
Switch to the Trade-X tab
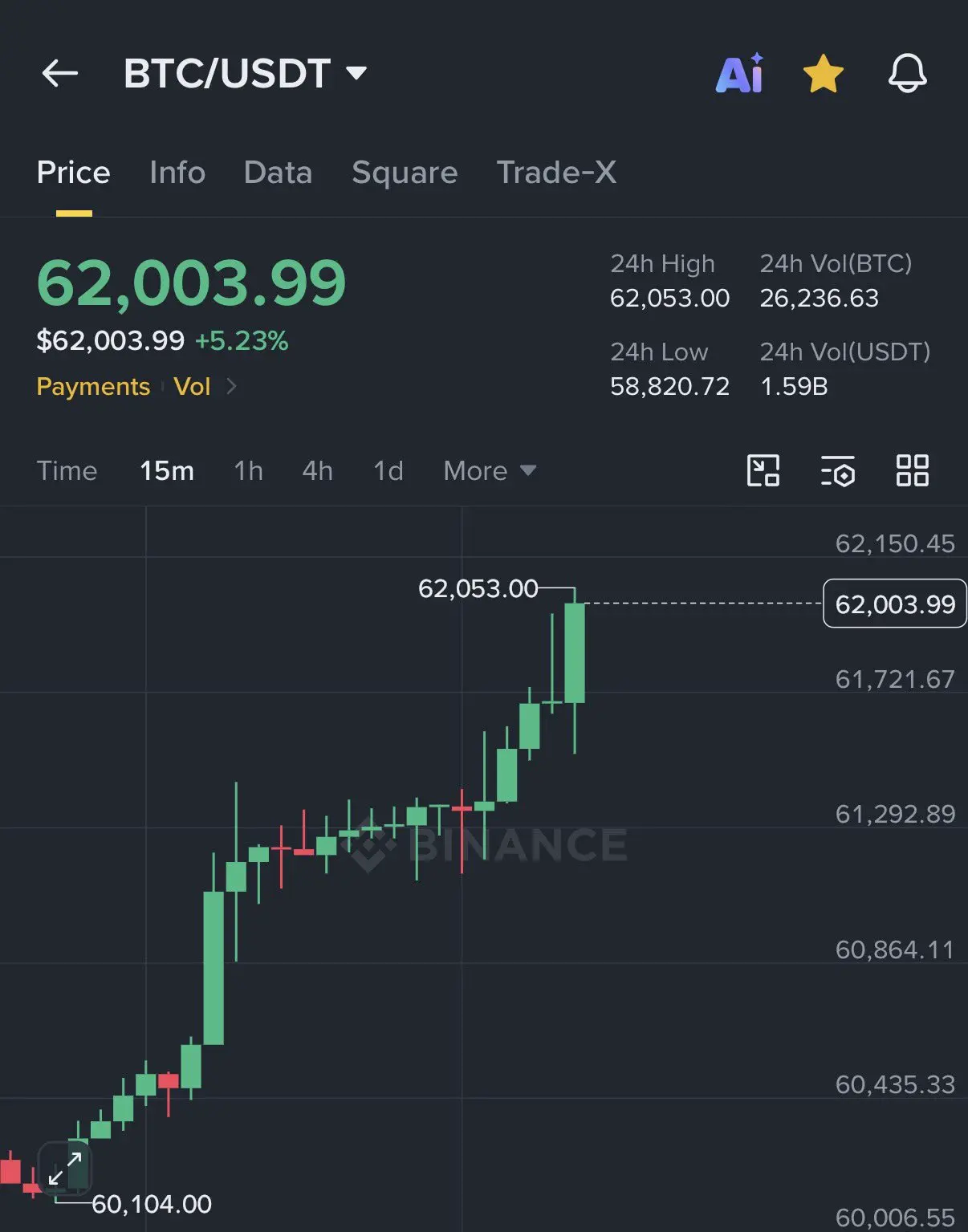556,173
